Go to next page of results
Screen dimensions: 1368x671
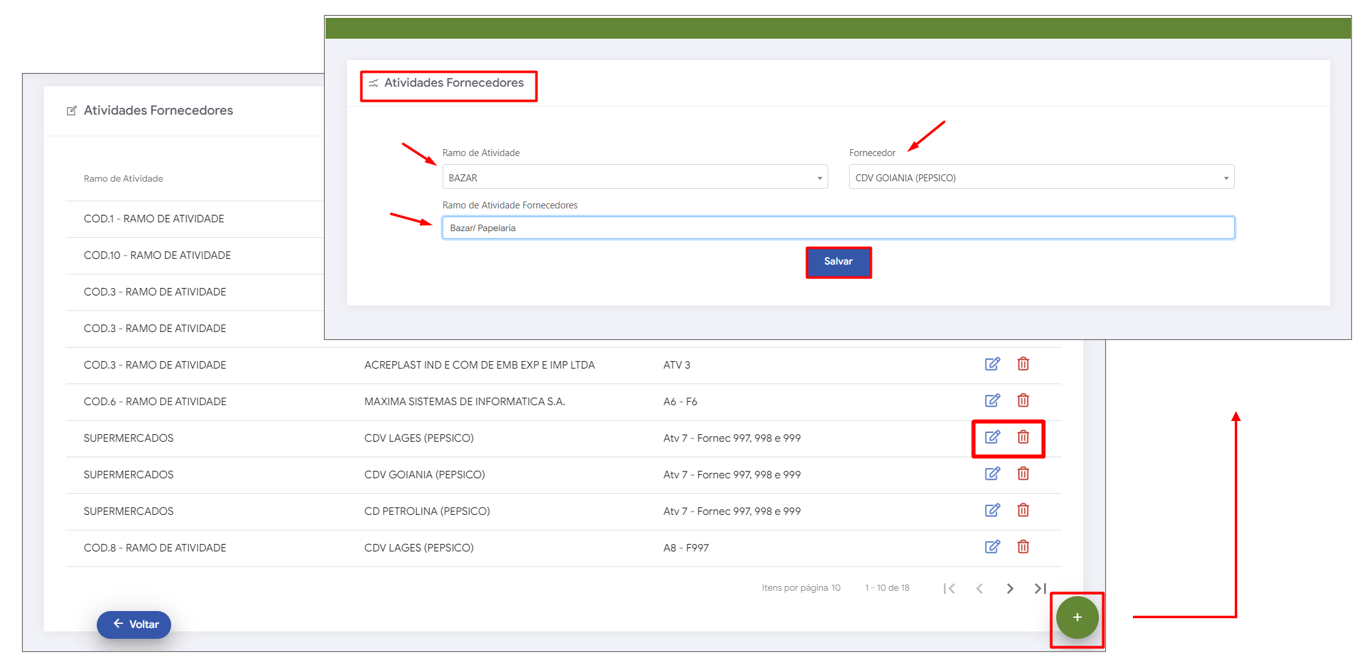(x=1010, y=589)
